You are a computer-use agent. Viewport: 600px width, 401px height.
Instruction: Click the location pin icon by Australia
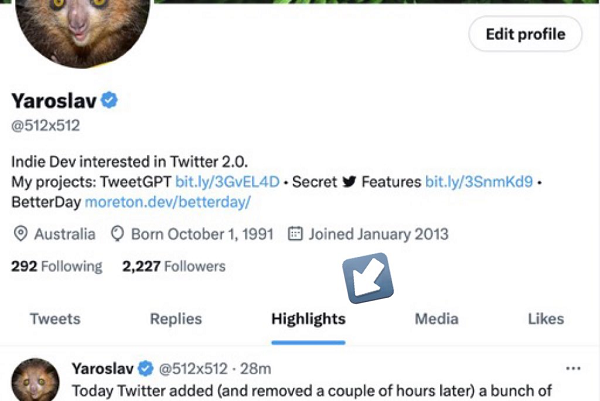[x=21, y=234]
